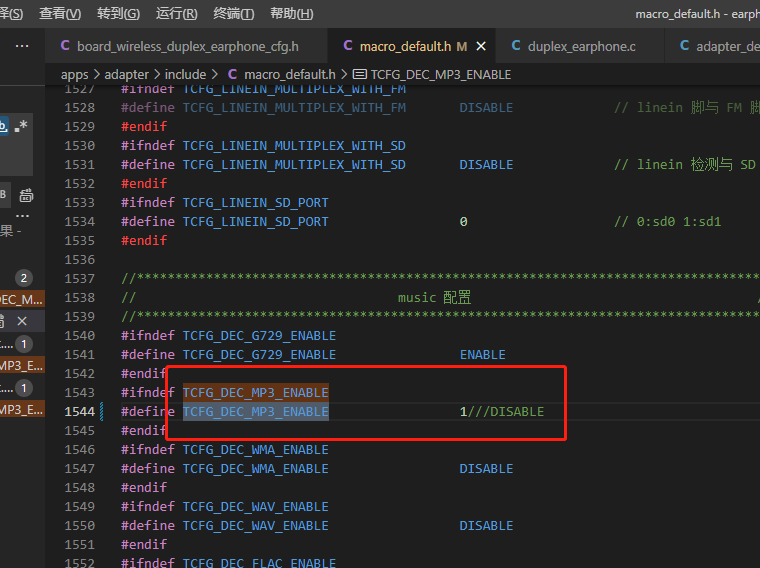The width and height of the screenshot is (760, 568).
Task: Click TCFG_DEC_MP3_ENABLE breadcrumb symbol
Action: [441, 75]
